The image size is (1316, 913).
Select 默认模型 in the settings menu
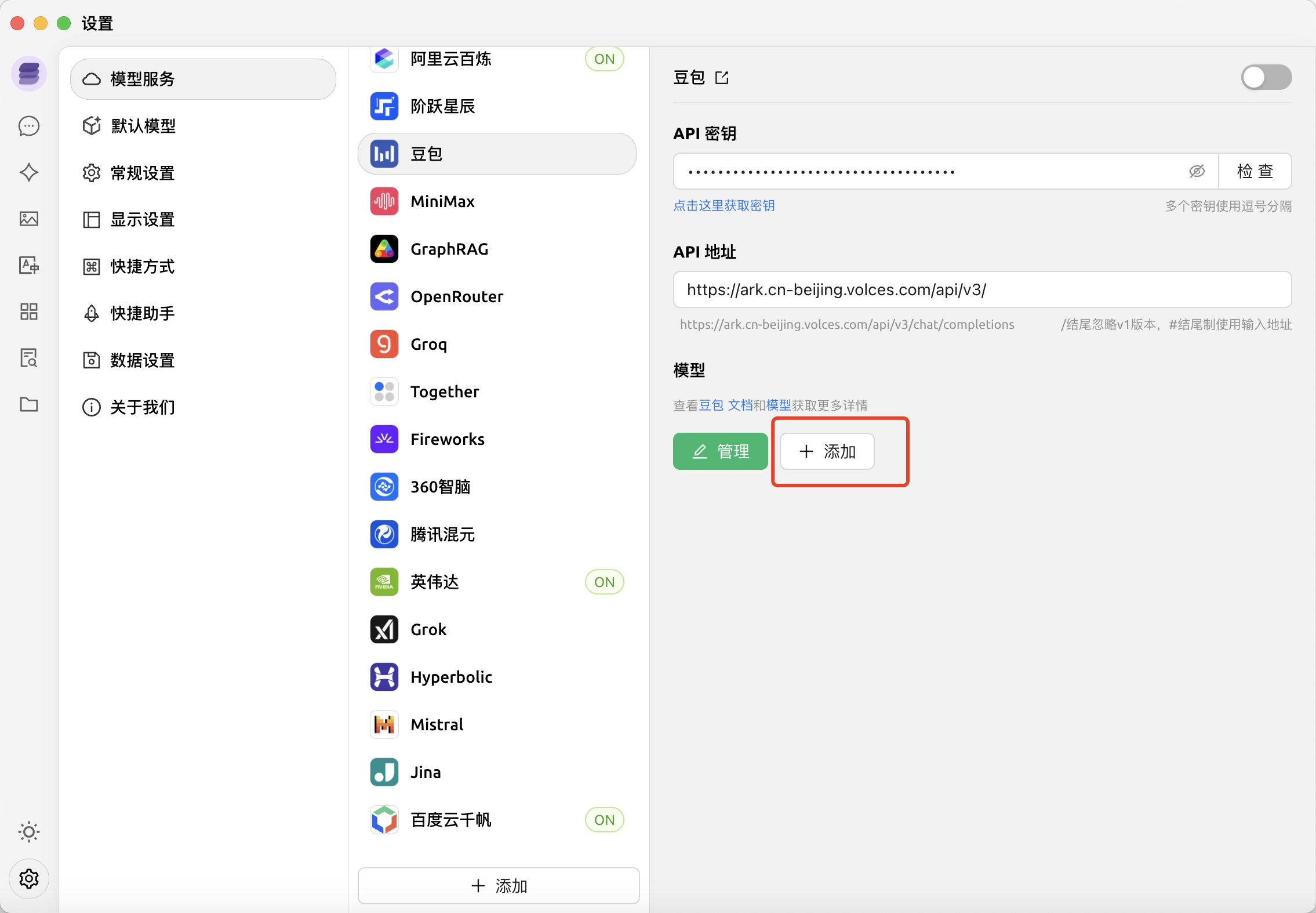click(x=143, y=126)
